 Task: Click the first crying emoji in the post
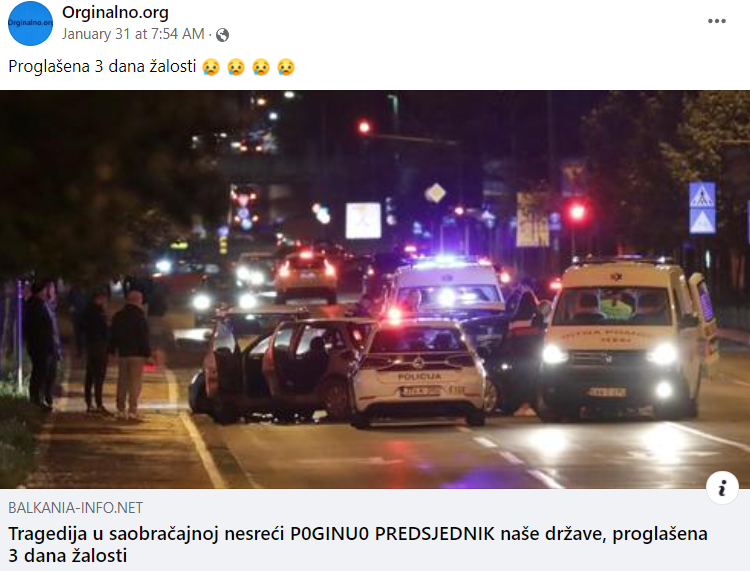(211, 67)
